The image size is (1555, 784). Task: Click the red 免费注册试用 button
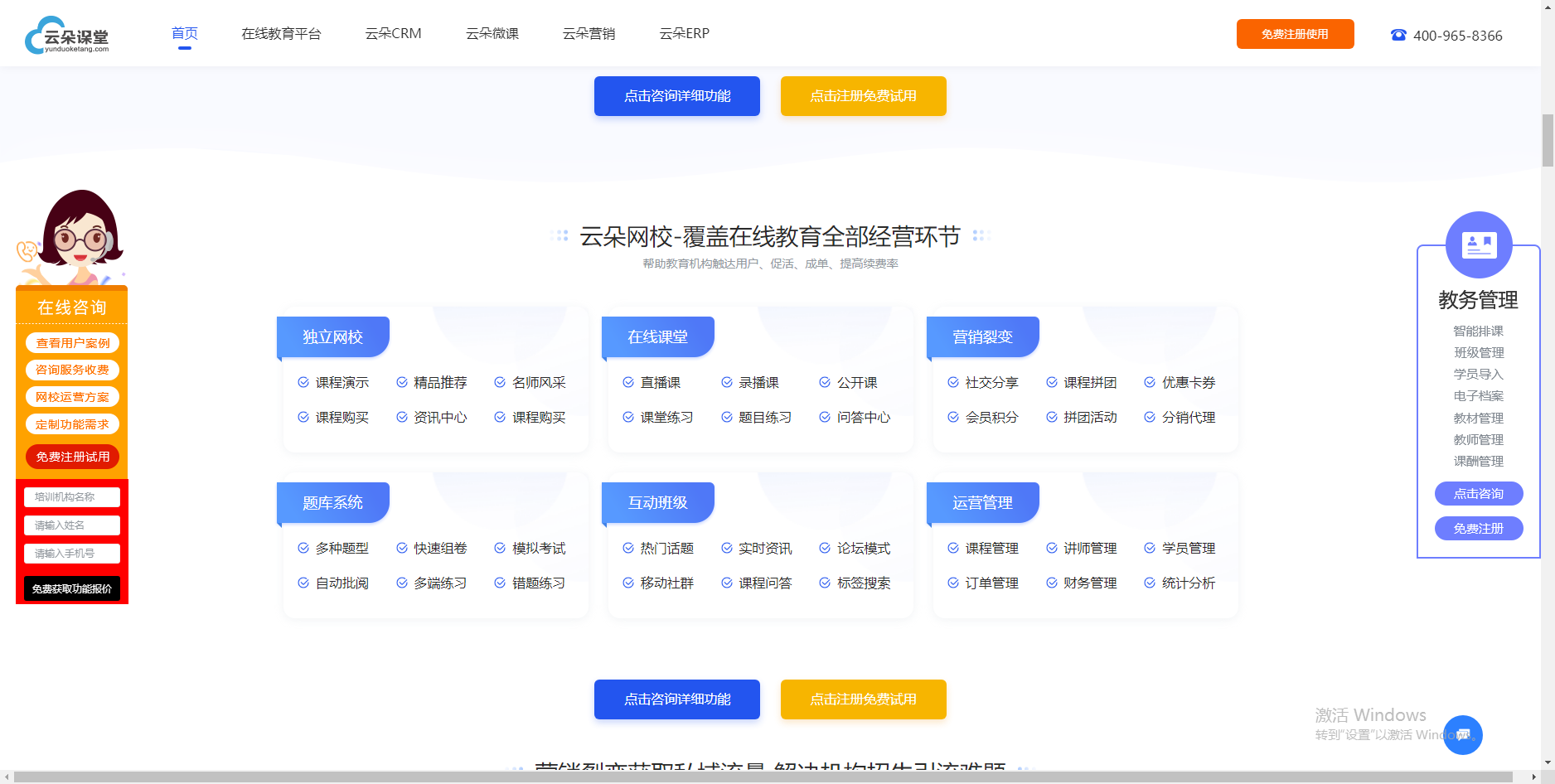[72, 457]
